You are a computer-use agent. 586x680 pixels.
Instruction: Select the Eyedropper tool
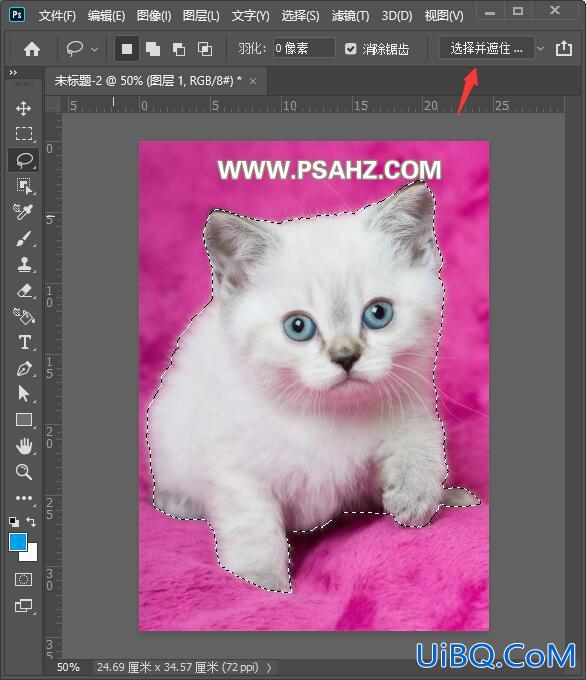tap(23, 212)
